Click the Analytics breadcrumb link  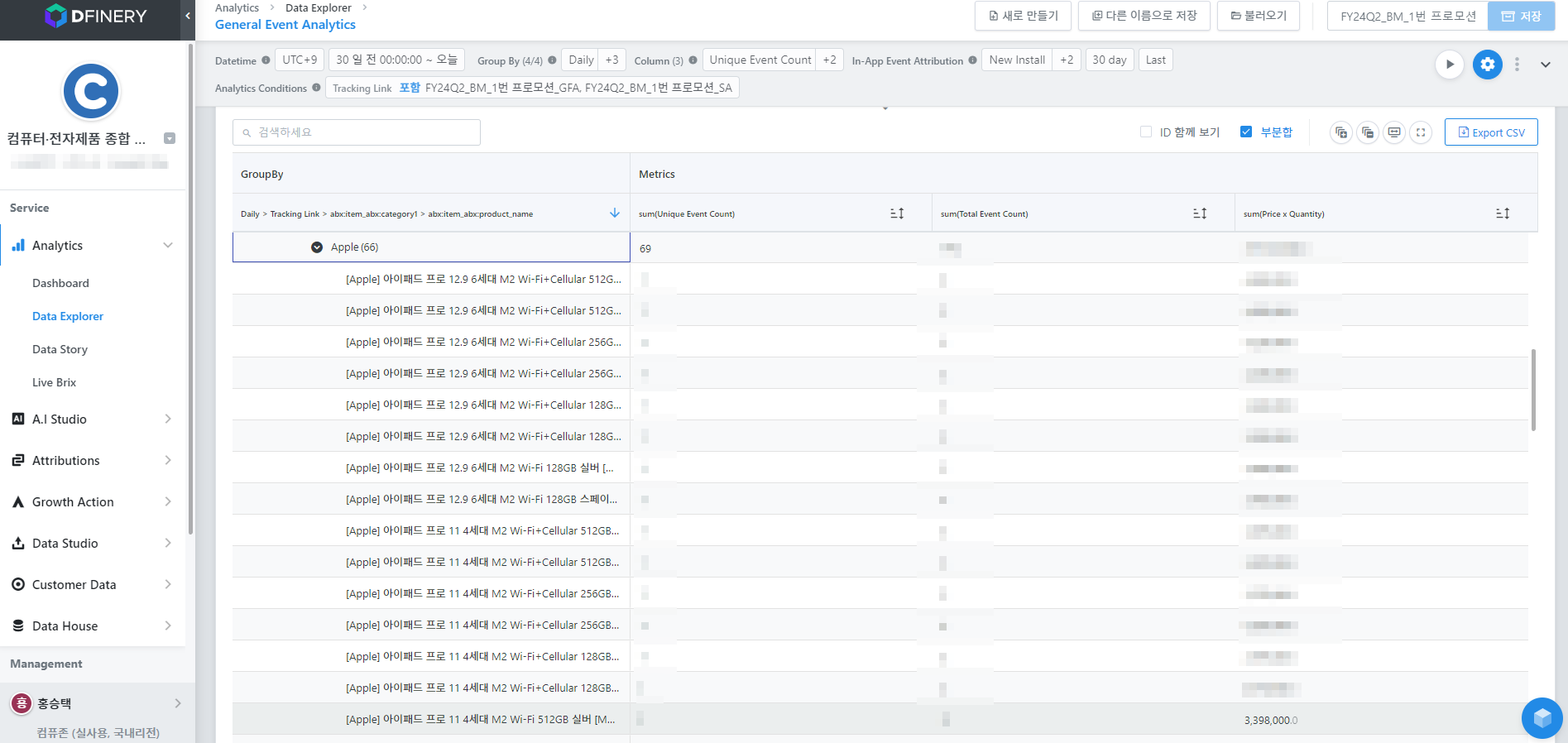pyautogui.click(x=237, y=7)
